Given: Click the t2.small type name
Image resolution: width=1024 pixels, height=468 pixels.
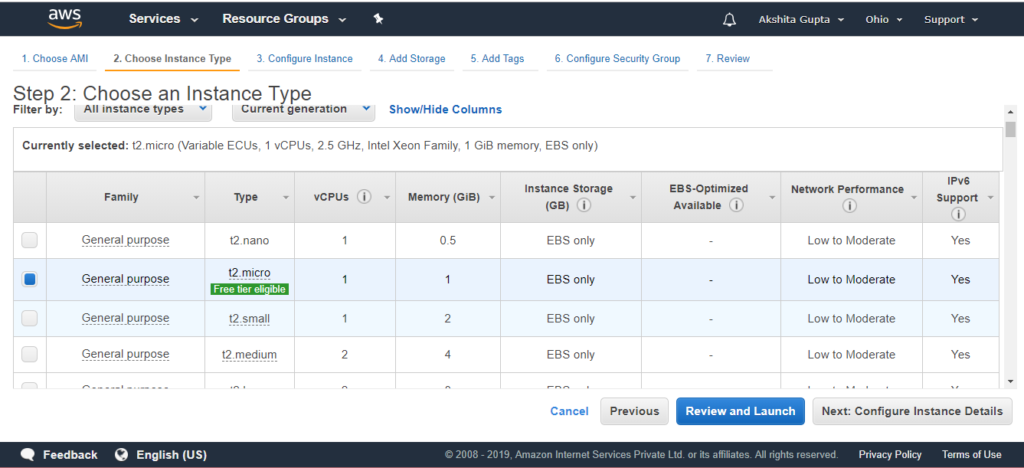Looking at the screenshot, I should coord(249,319).
